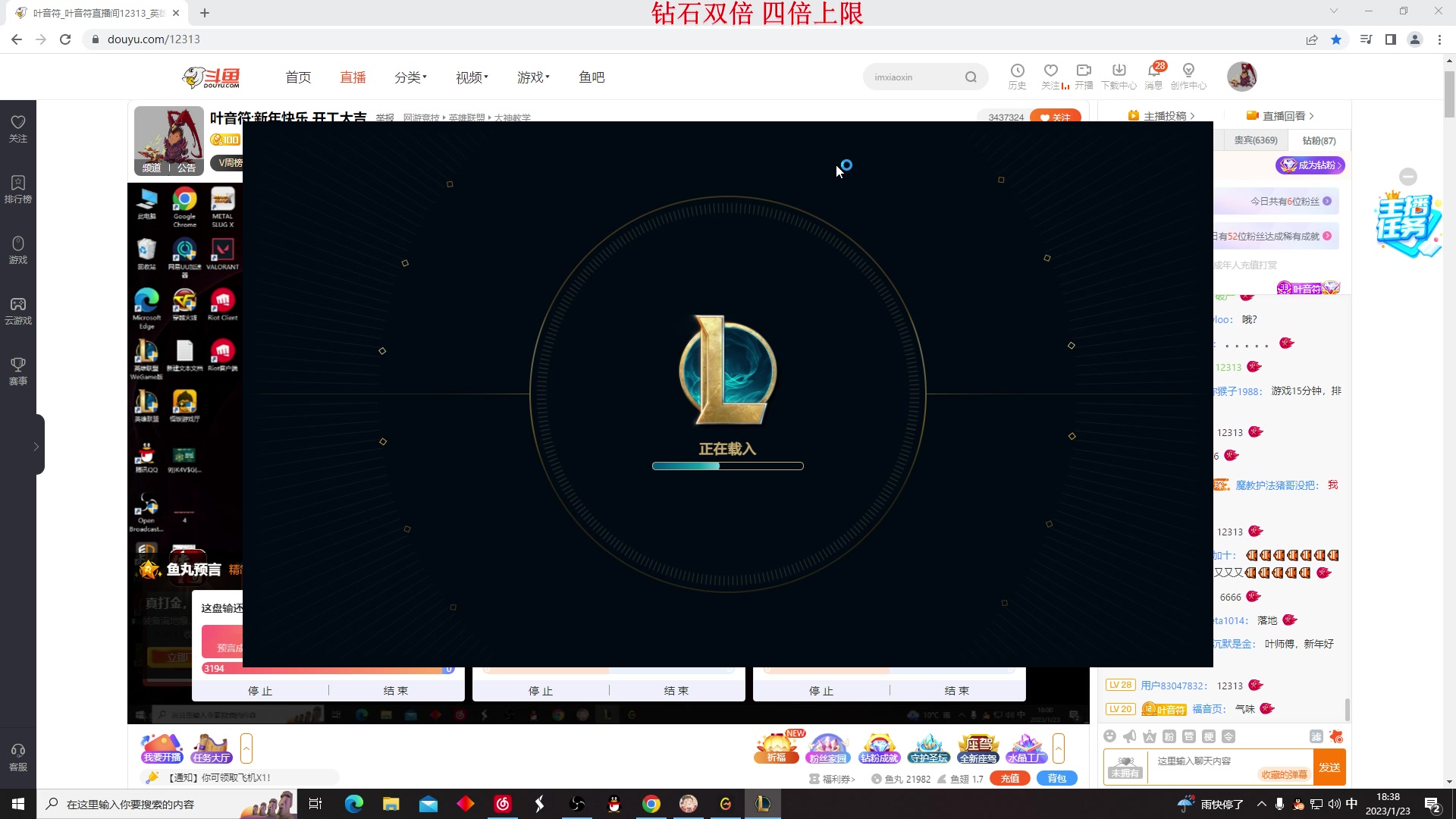Open the 任务大厅 task hall icon
Image resolution: width=1456 pixels, height=819 pixels.
point(212,748)
